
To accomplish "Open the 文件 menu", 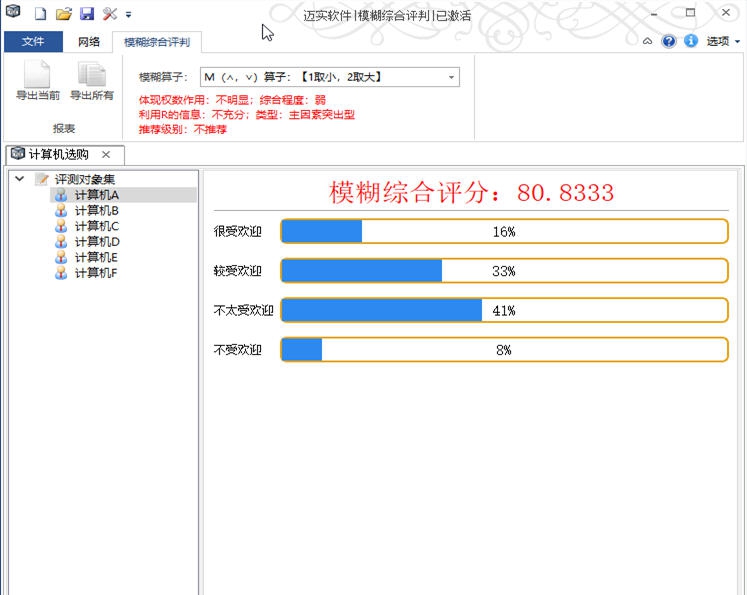I will point(33,41).
